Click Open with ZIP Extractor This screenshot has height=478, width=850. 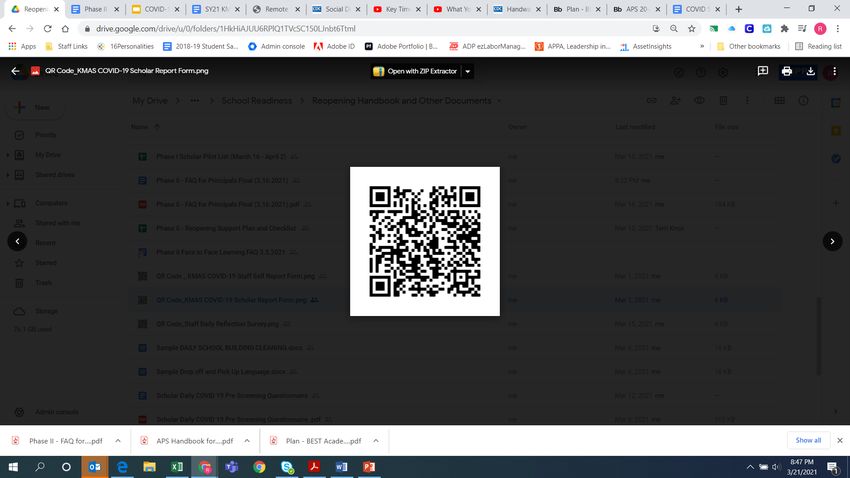416,71
